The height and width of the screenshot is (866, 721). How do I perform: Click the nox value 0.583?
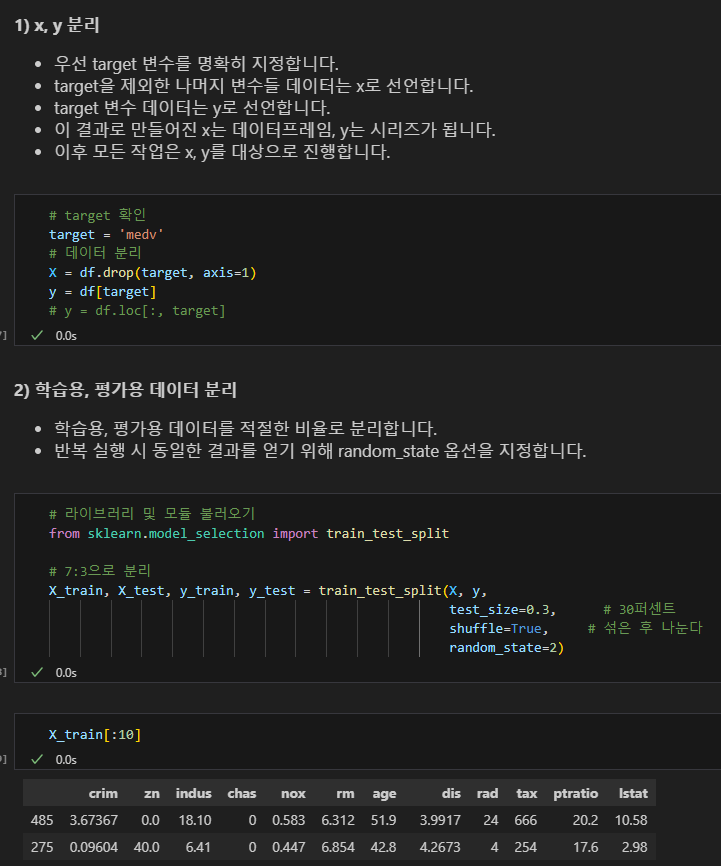pos(288,820)
